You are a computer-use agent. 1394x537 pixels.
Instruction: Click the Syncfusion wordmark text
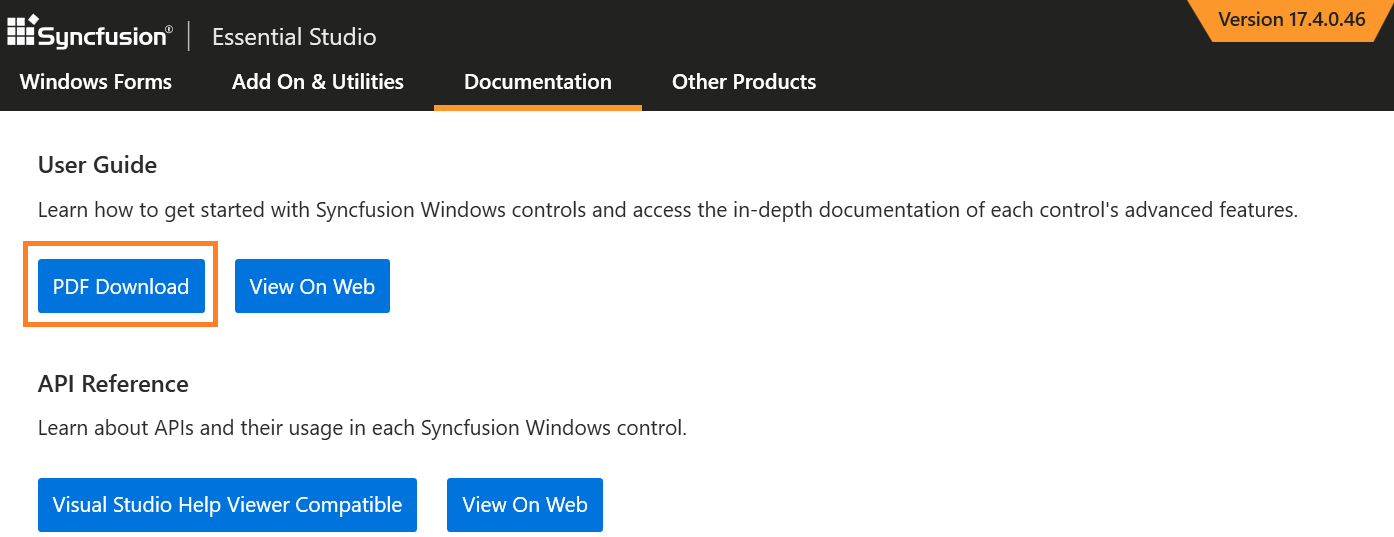pos(102,37)
